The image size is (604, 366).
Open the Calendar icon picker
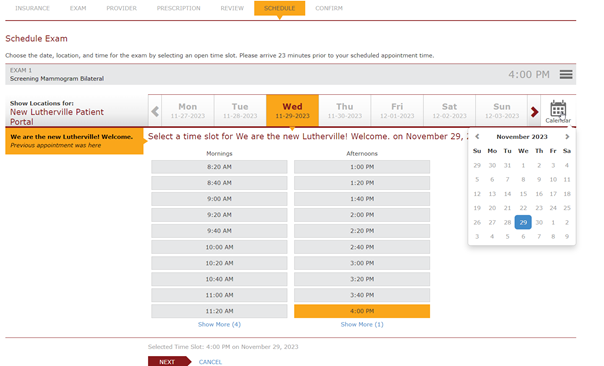(558, 111)
